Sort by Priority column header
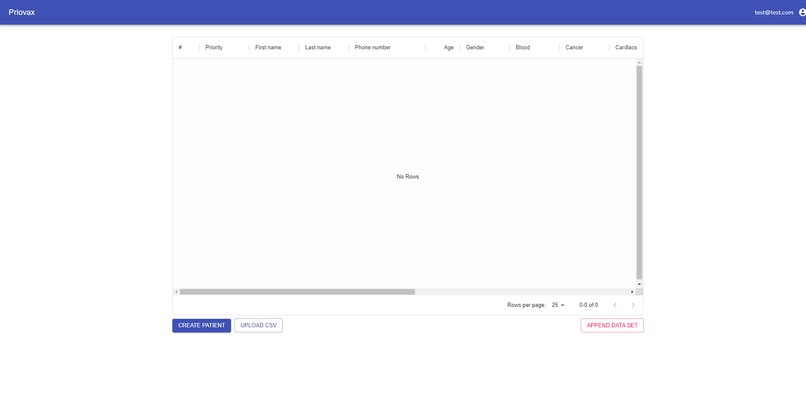The image size is (806, 397). point(214,47)
